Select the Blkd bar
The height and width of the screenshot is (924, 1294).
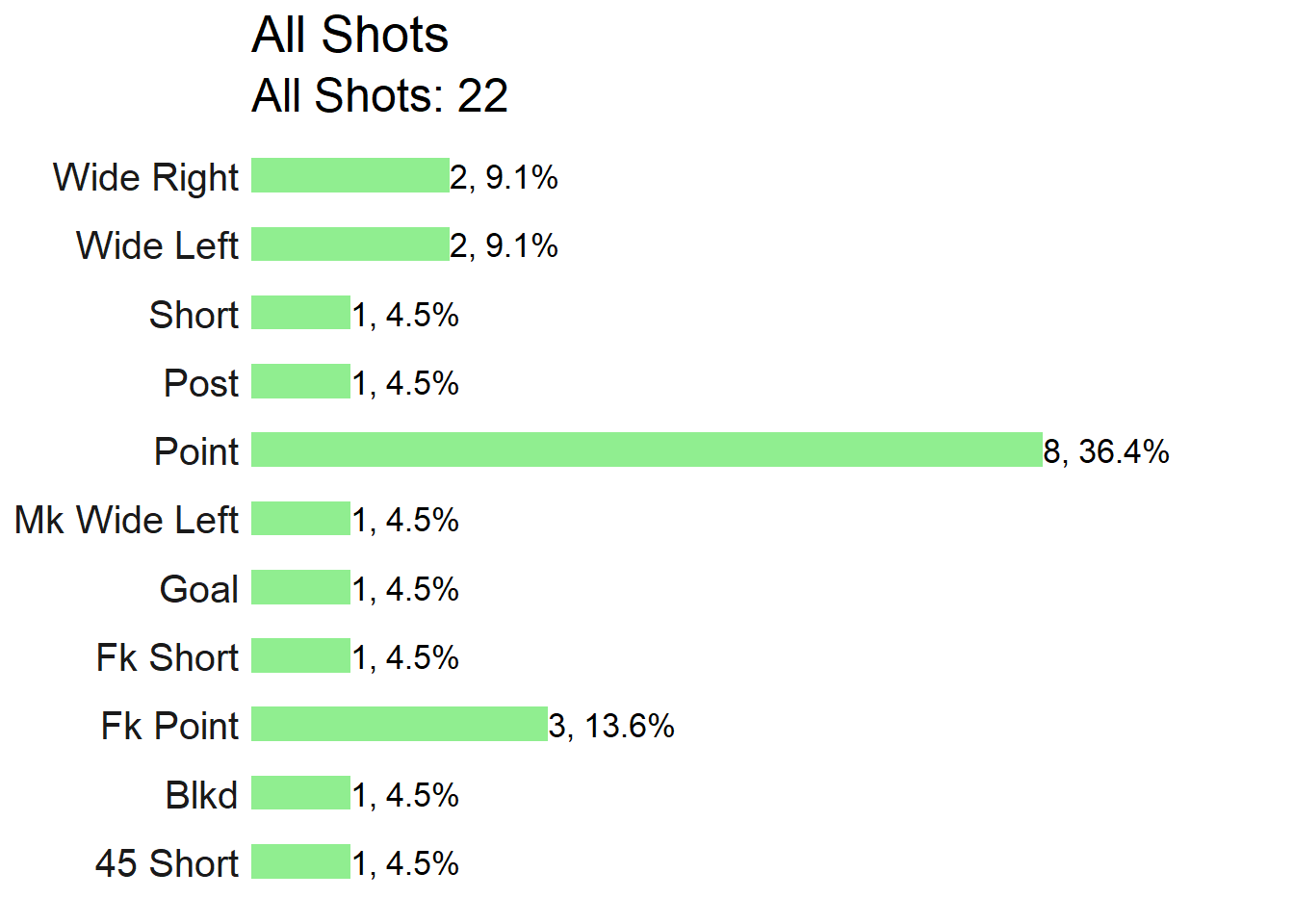[x=300, y=793]
